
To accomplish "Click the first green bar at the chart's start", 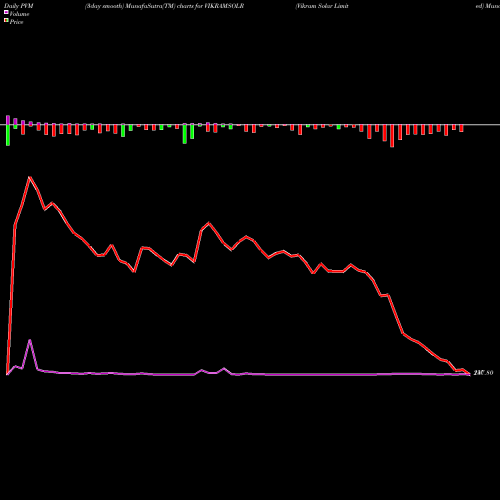I will click(8, 135).
